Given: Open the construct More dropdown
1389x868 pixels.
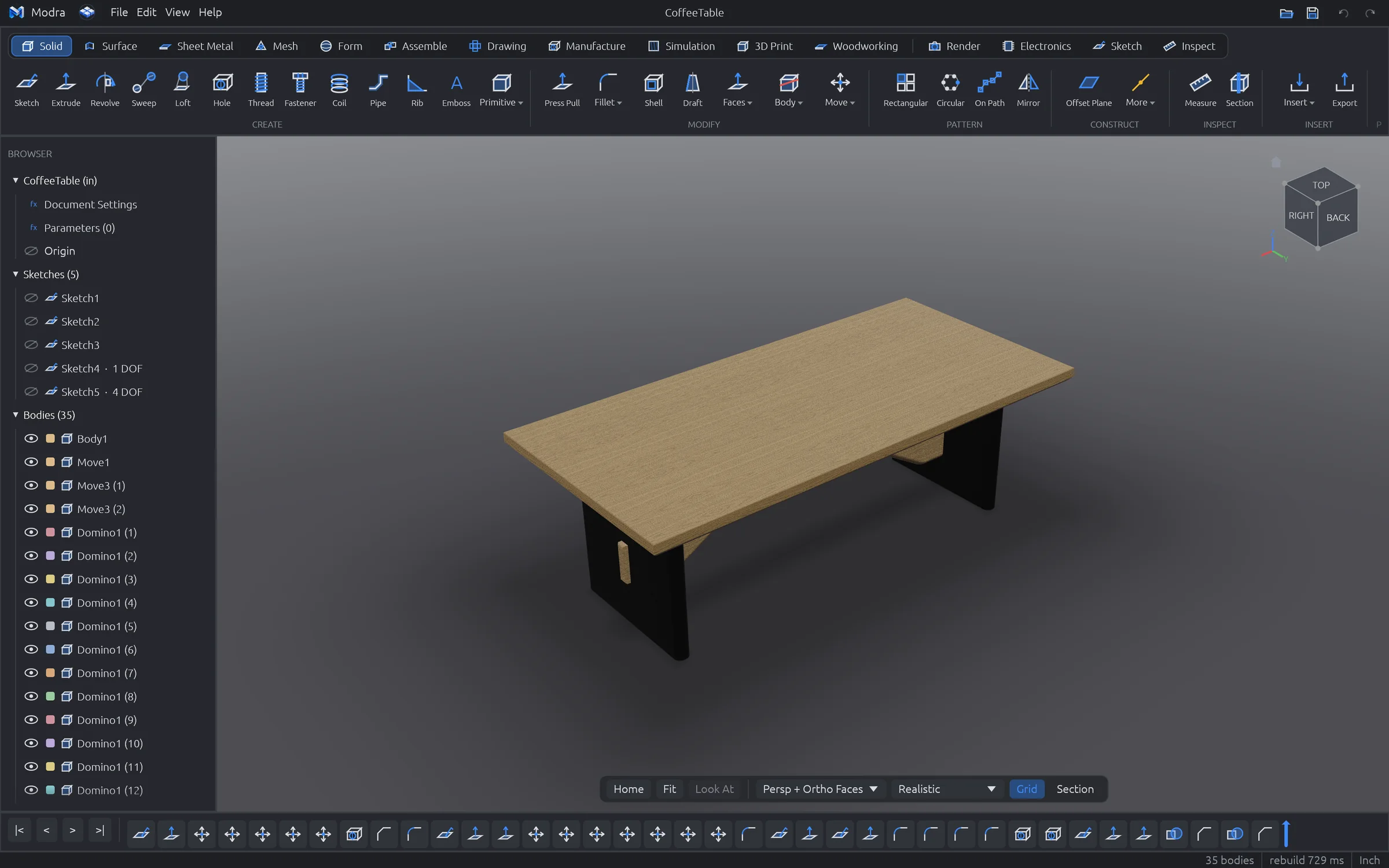Looking at the screenshot, I should pos(1140,90).
